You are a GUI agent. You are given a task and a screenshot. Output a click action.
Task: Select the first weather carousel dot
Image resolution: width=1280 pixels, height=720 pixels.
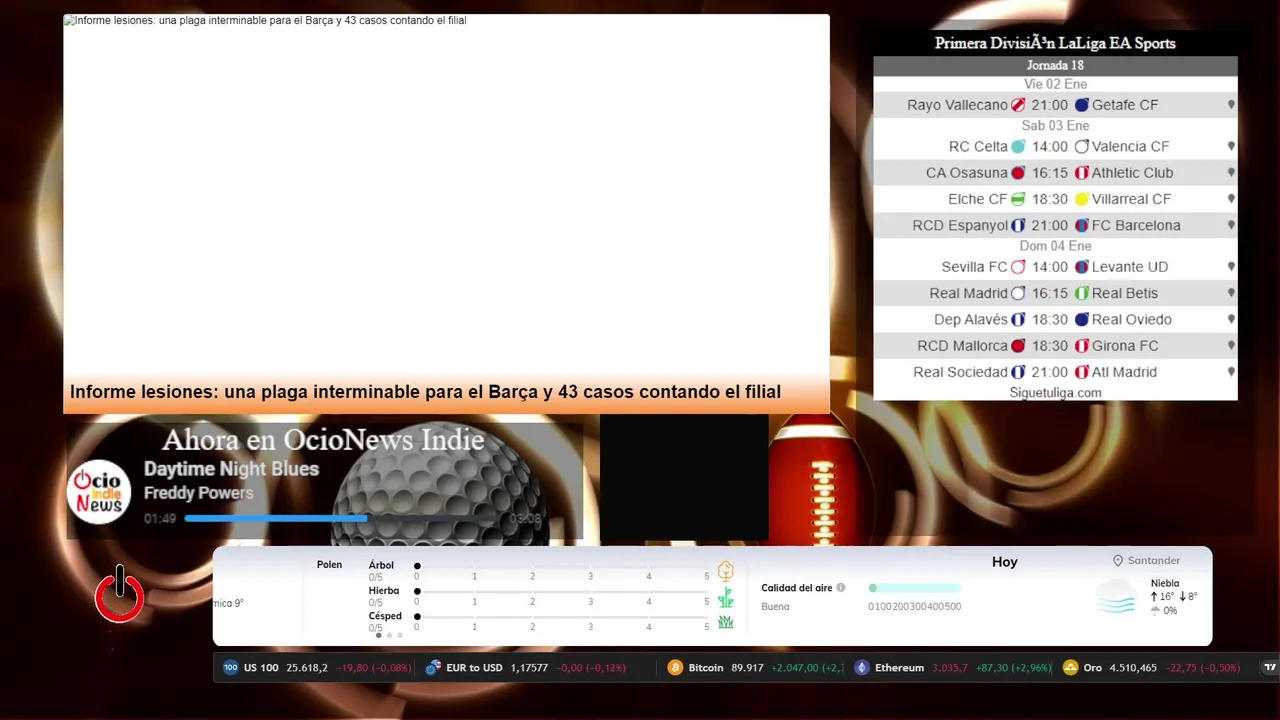[x=378, y=635]
